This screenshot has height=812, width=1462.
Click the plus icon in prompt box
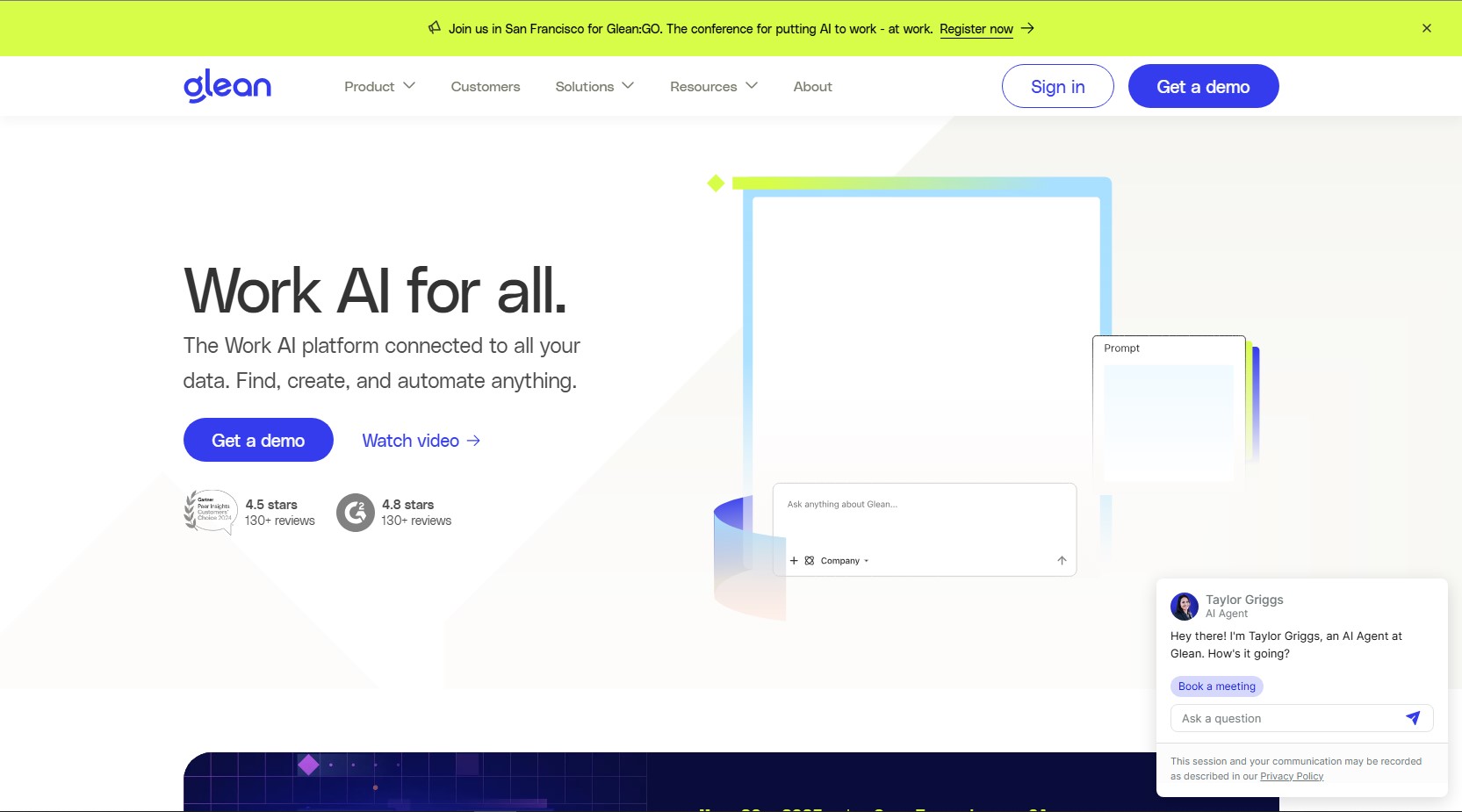794,561
